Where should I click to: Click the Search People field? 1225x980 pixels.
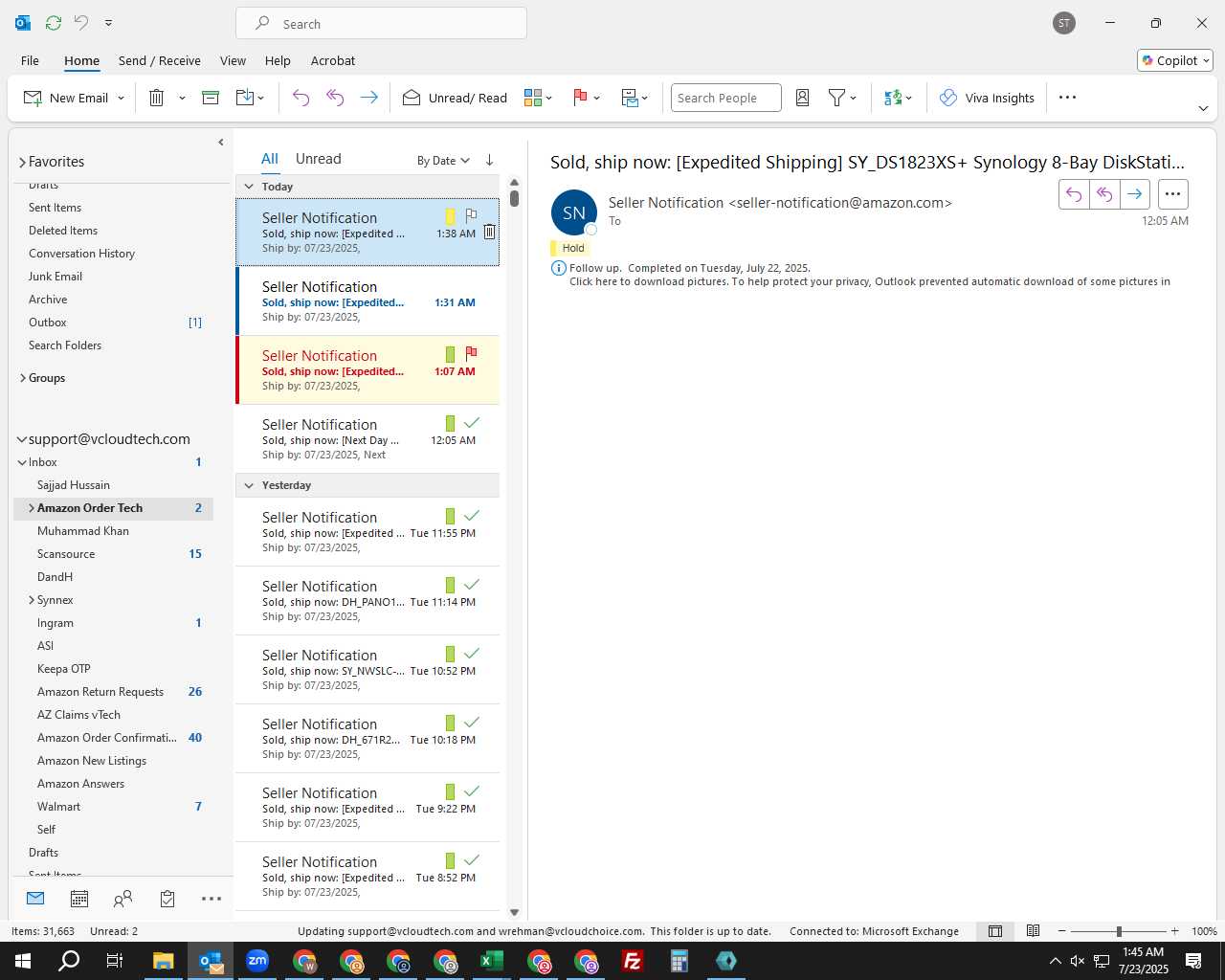point(726,98)
